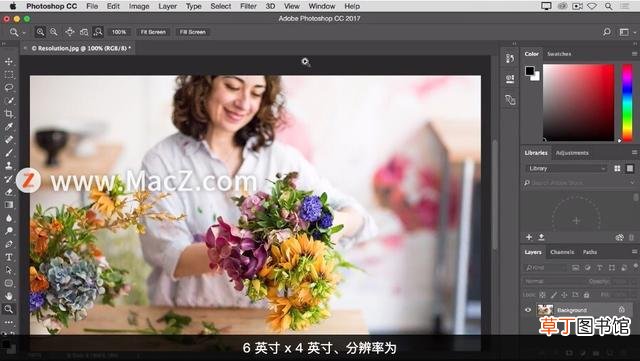Switch to the Adjustments tab
Image resolution: width=640 pixels, height=361 pixels.
click(572, 153)
